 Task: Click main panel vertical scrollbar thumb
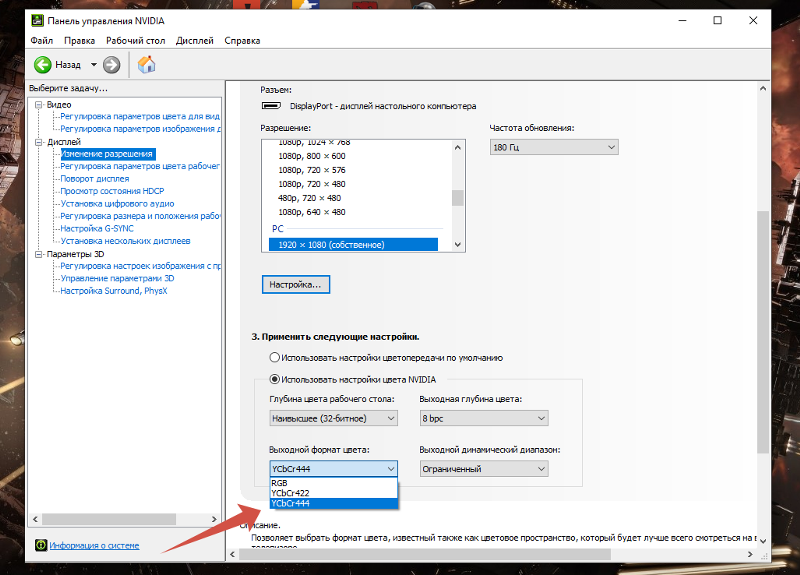click(x=763, y=332)
